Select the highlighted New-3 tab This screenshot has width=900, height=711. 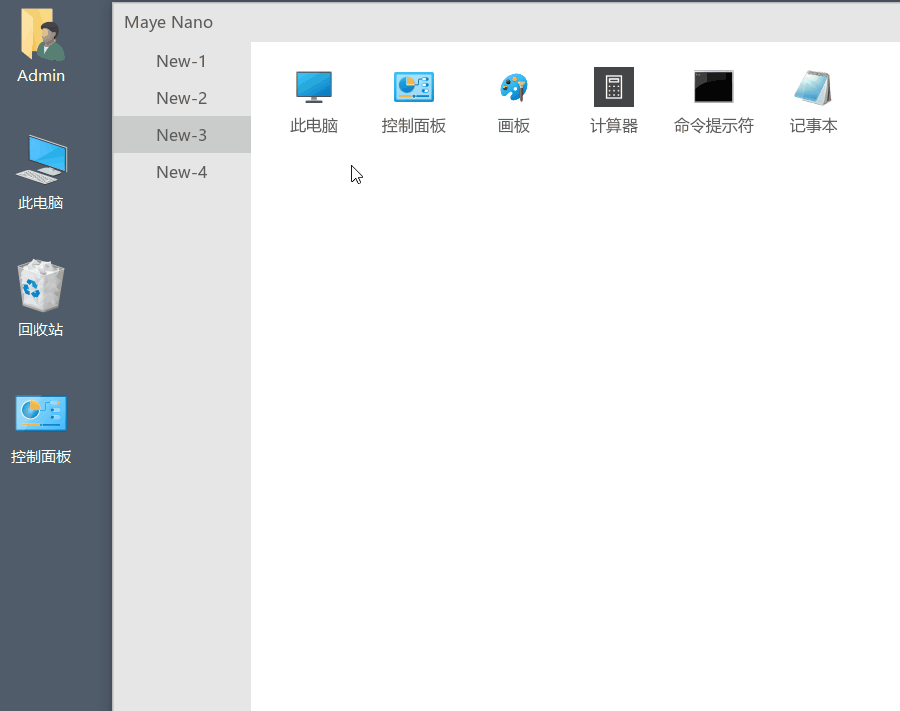(181, 135)
